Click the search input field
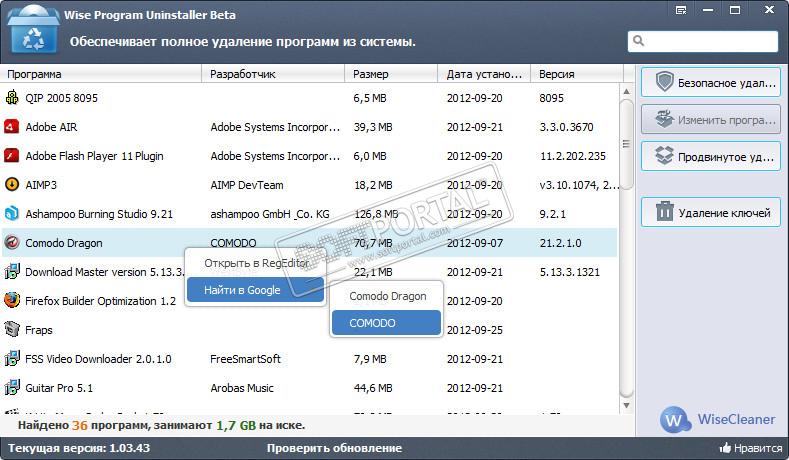 click(703, 41)
